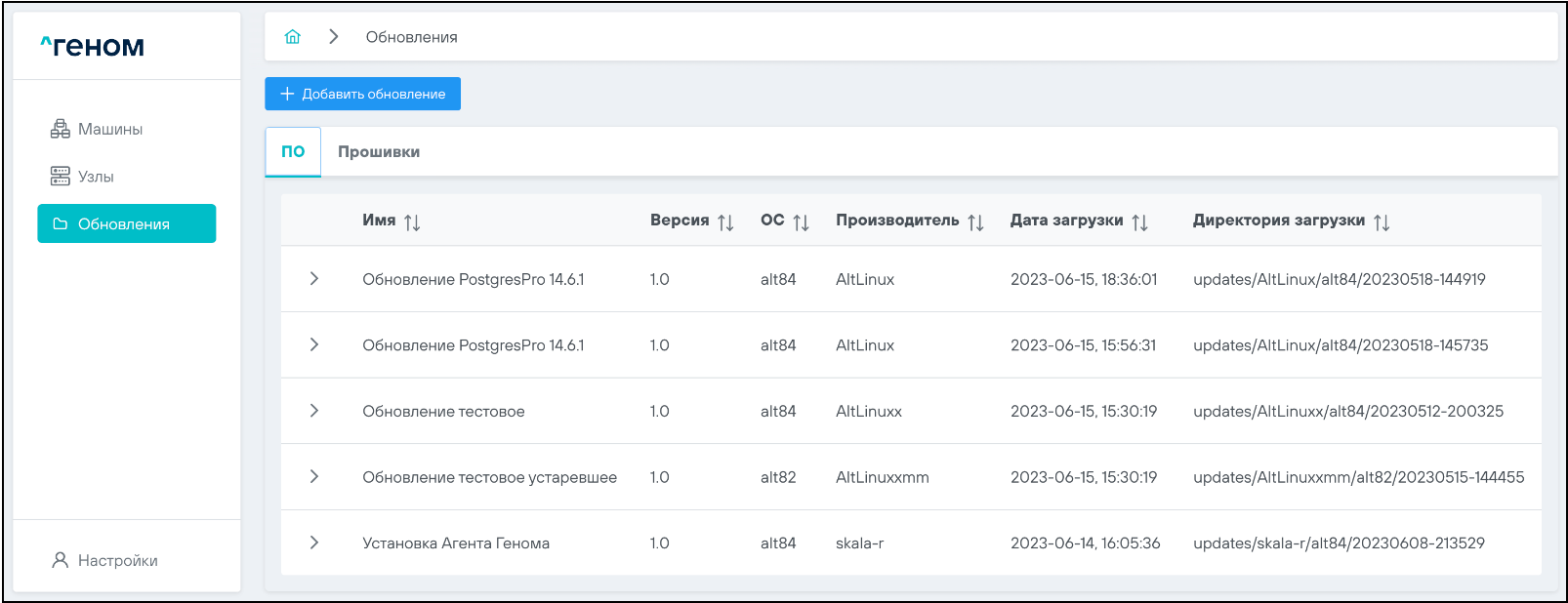Go to Узлы in sidebar

tap(96, 177)
